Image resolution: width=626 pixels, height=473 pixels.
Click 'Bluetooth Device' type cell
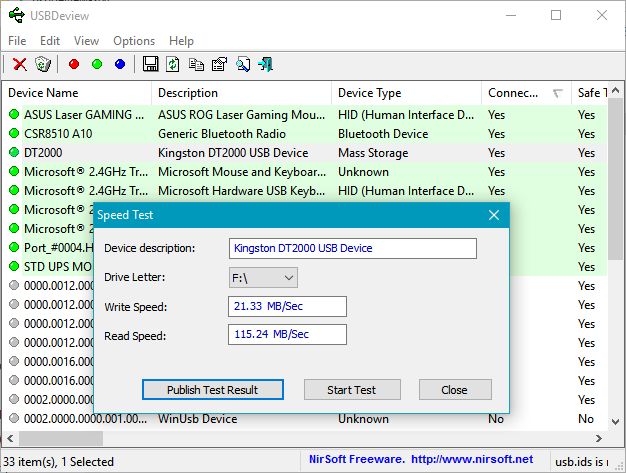(x=383, y=134)
